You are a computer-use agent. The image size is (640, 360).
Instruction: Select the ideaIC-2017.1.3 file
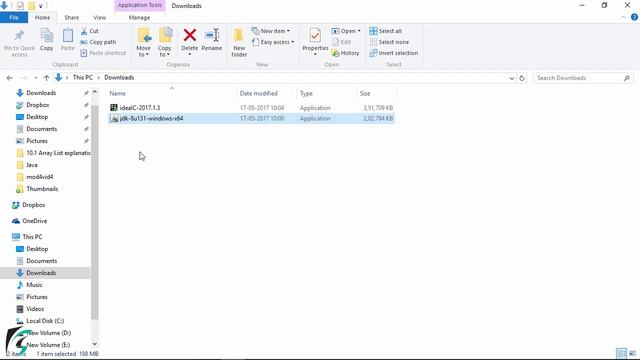click(251, 108)
